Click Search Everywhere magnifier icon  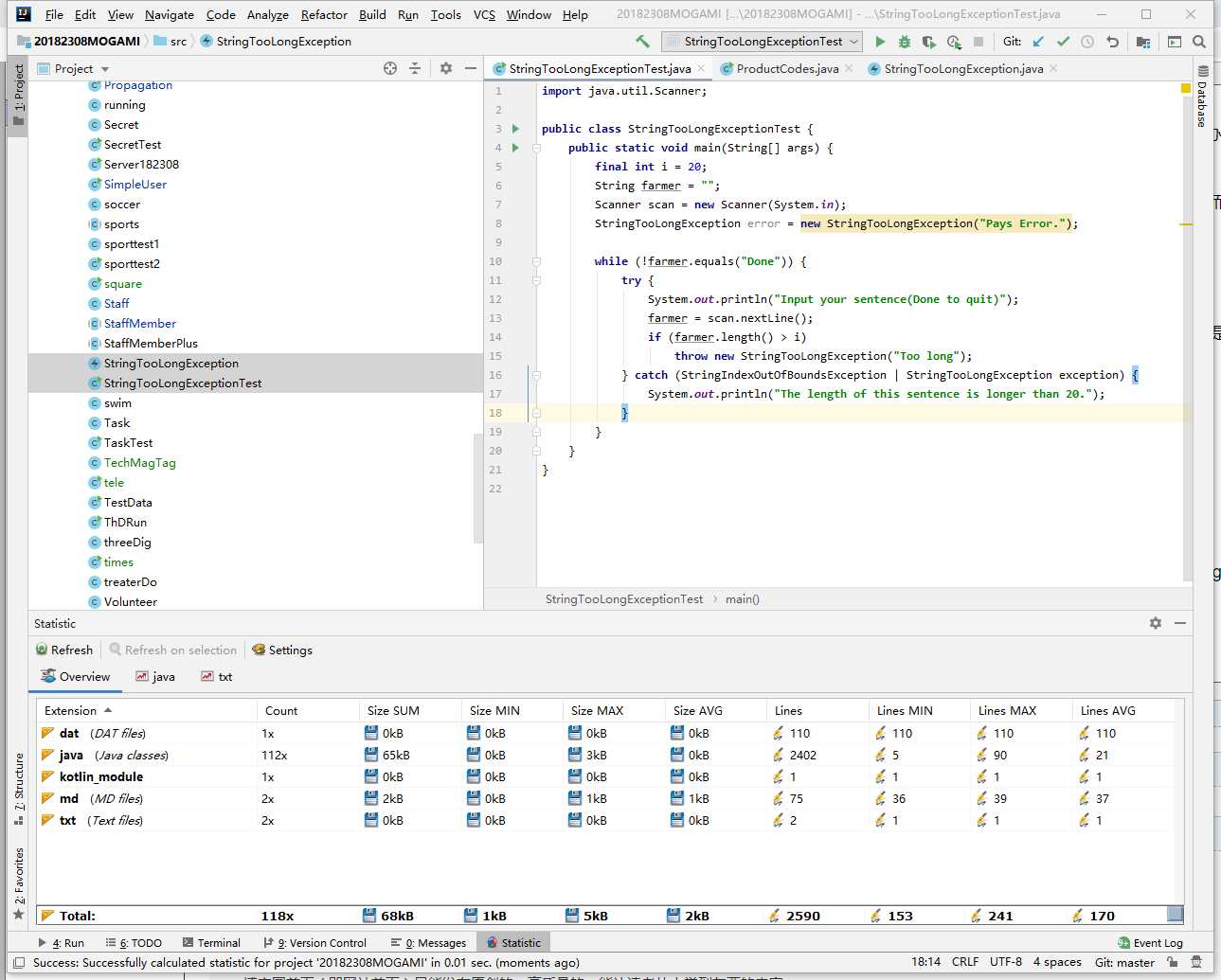click(x=1199, y=42)
